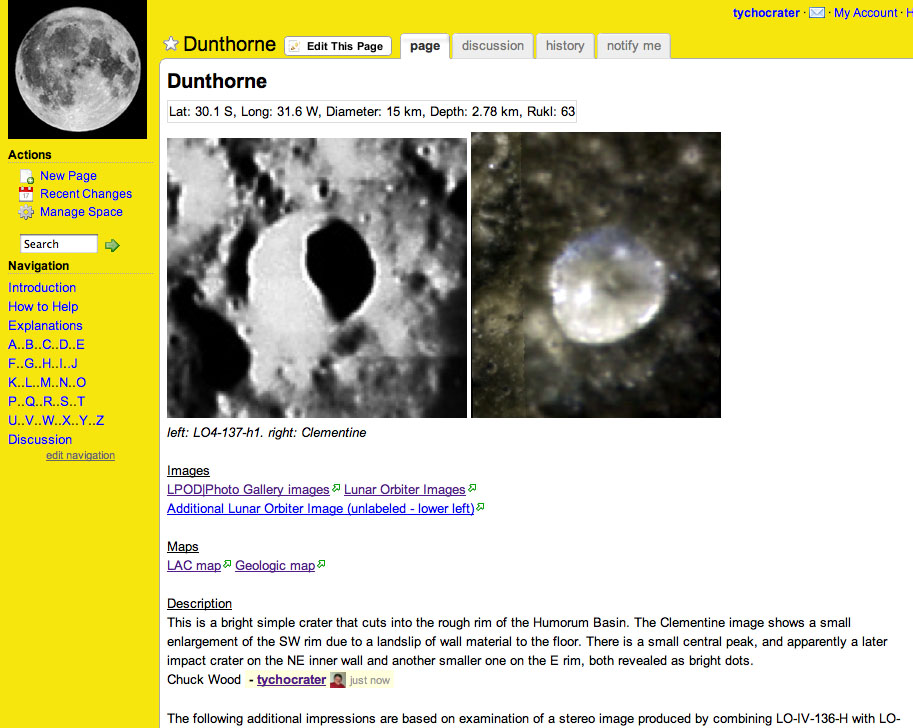This screenshot has width=913, height=728.
Task: Open the mail envelope icon
Action: 817,13
